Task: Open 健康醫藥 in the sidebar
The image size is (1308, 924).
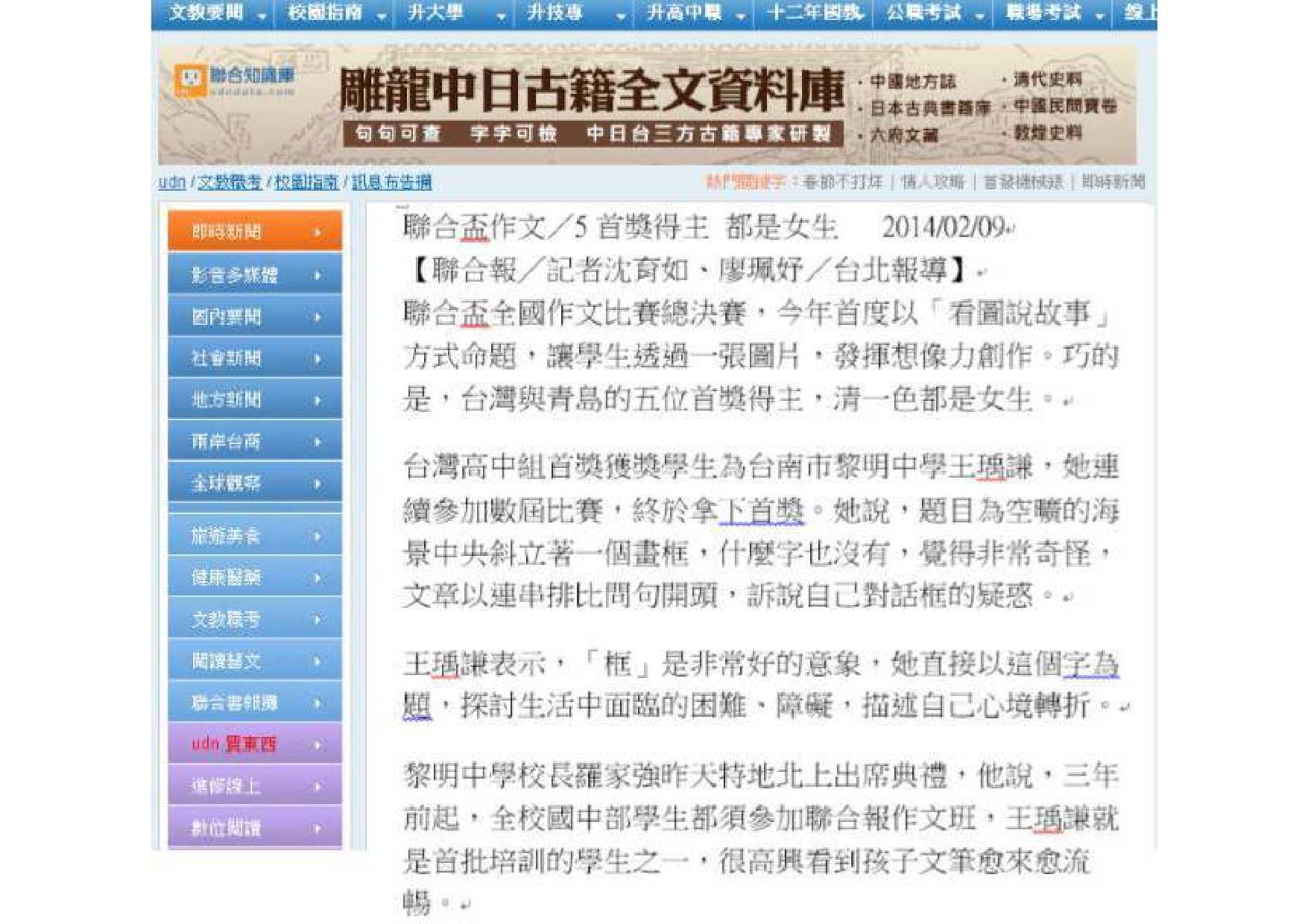Action: coord(255,577)
